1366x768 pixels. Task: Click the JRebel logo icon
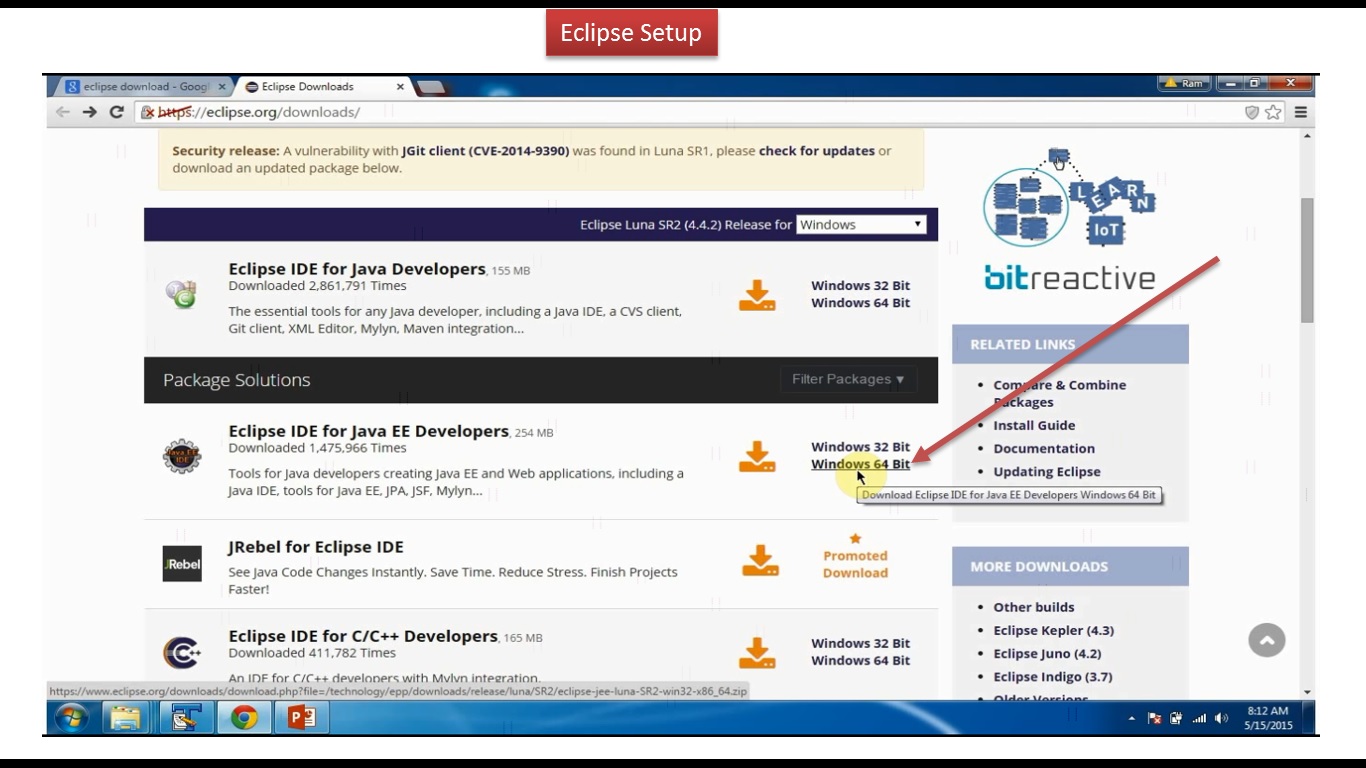182,563
